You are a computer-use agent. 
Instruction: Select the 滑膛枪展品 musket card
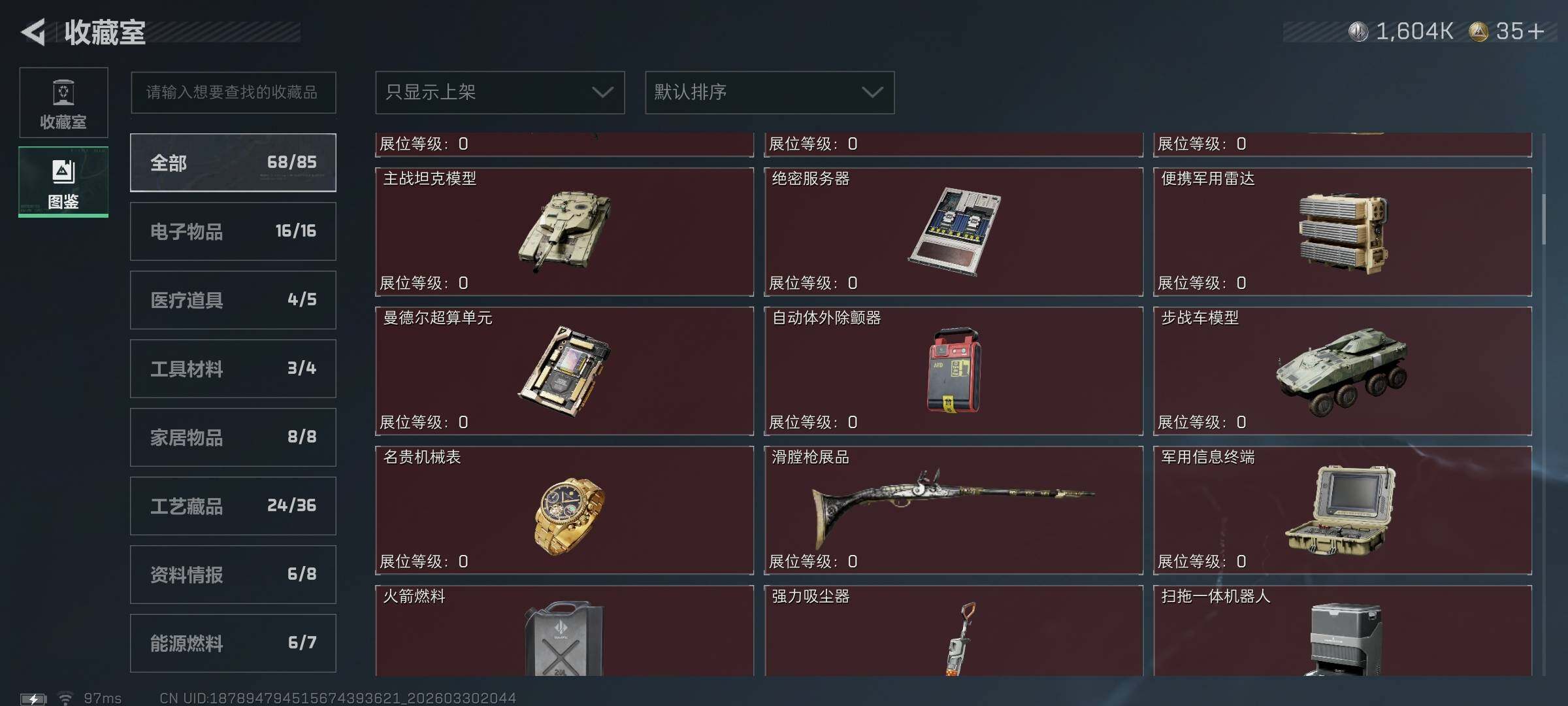tap(954, 511)
